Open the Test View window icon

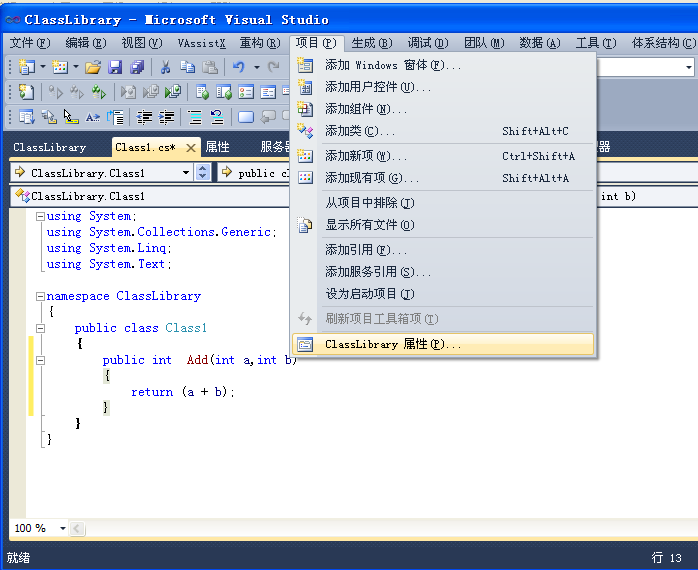(202, 92)
